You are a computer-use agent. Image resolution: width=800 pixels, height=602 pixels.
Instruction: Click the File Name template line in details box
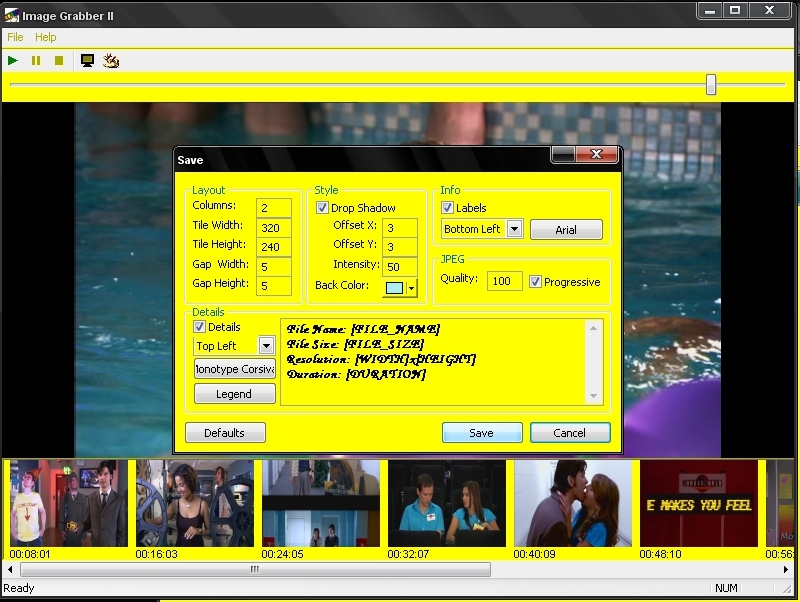[x=363, y=329]
